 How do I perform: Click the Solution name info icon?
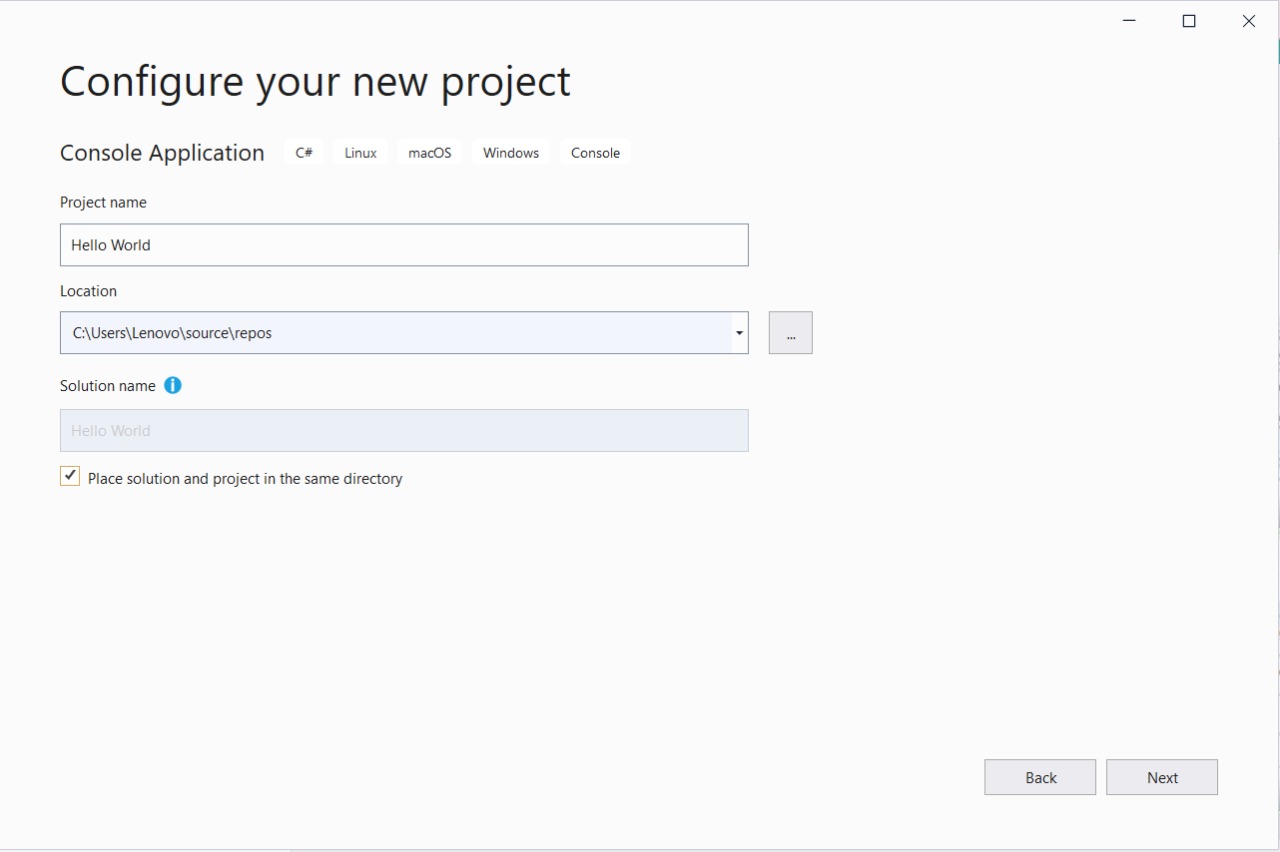173,385
